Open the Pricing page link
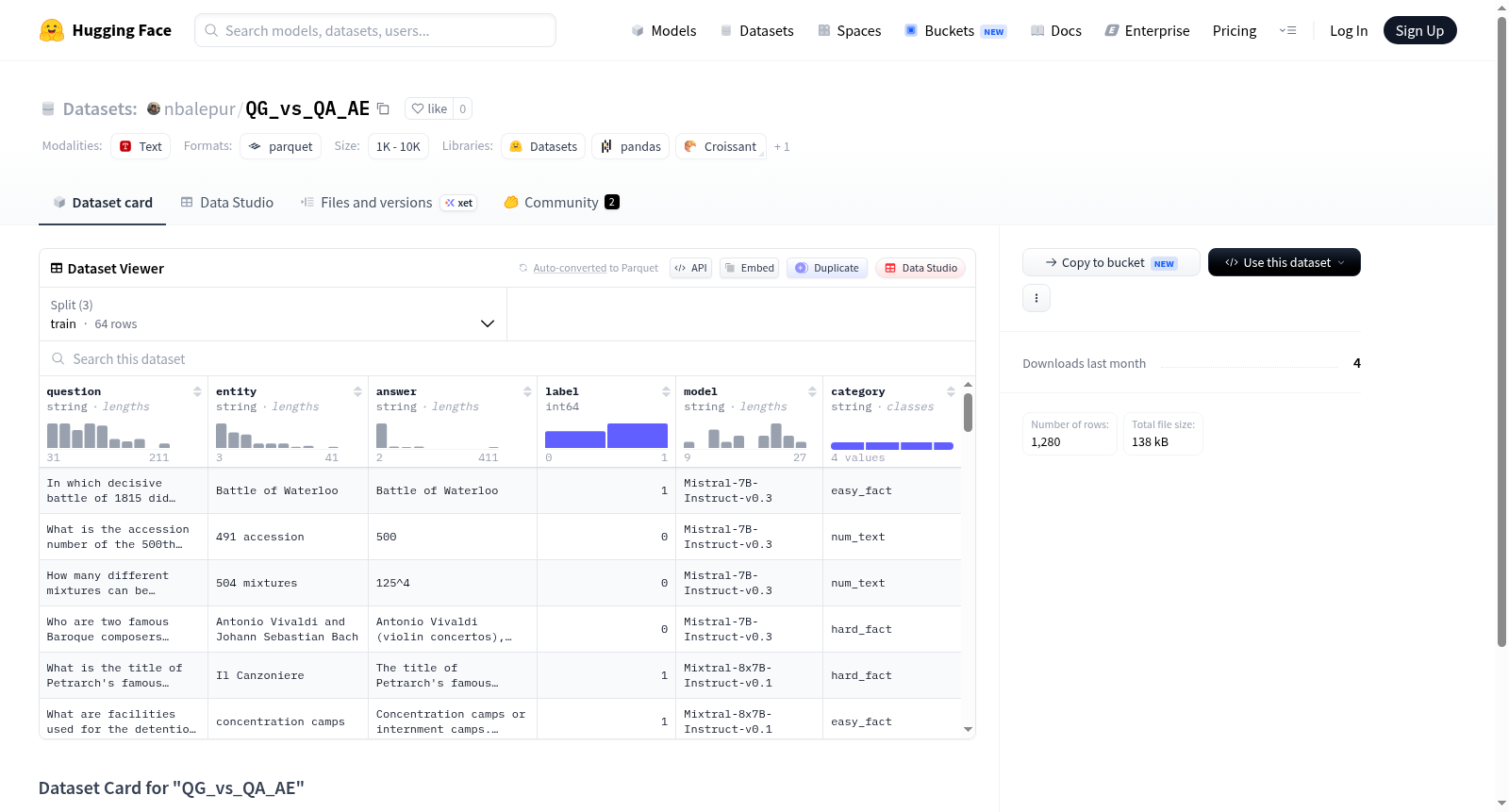This screenshot has height=812, width=1509. (1235, 31)
